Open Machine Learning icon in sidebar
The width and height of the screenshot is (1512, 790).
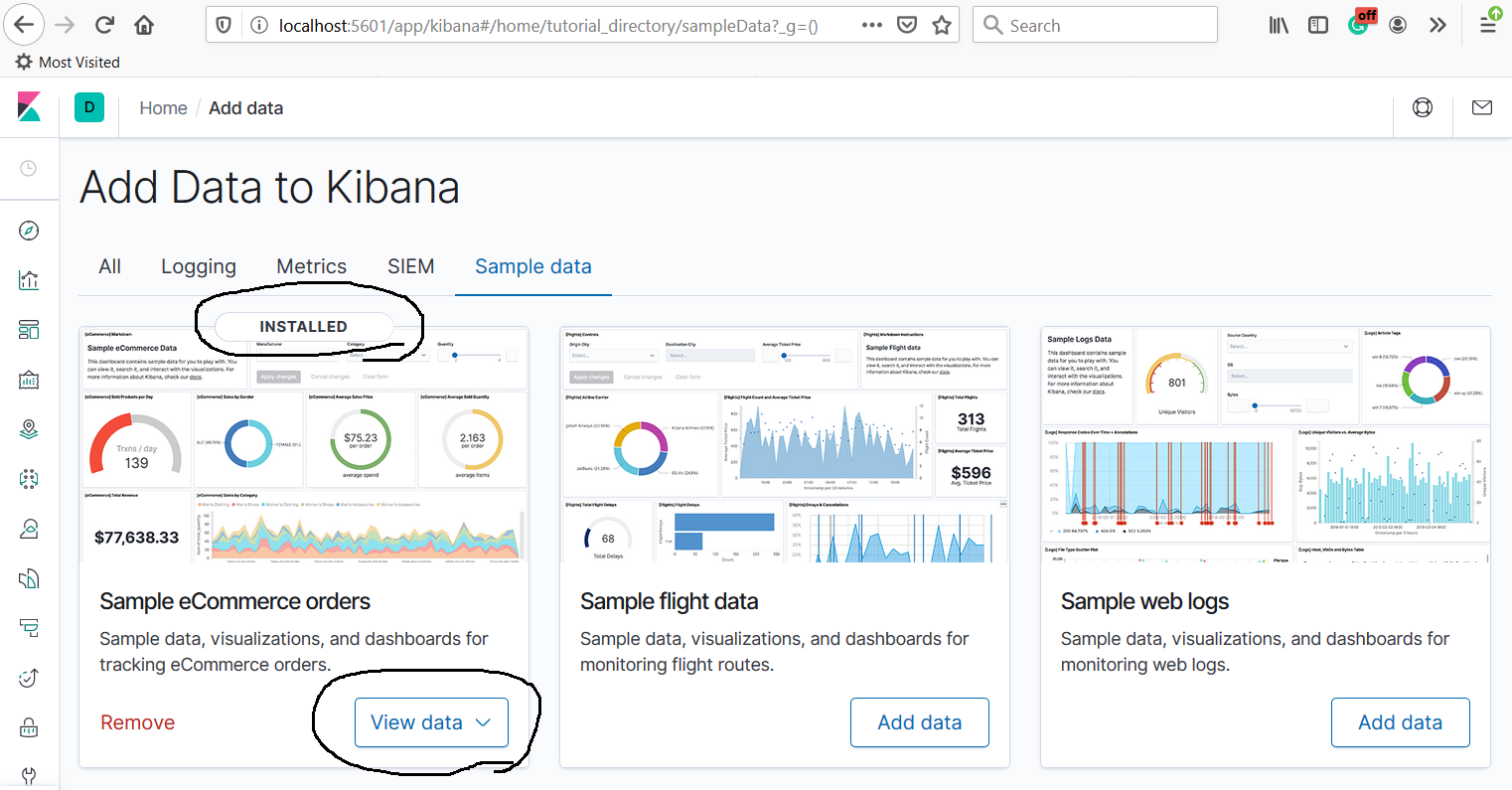coord(29,479)
